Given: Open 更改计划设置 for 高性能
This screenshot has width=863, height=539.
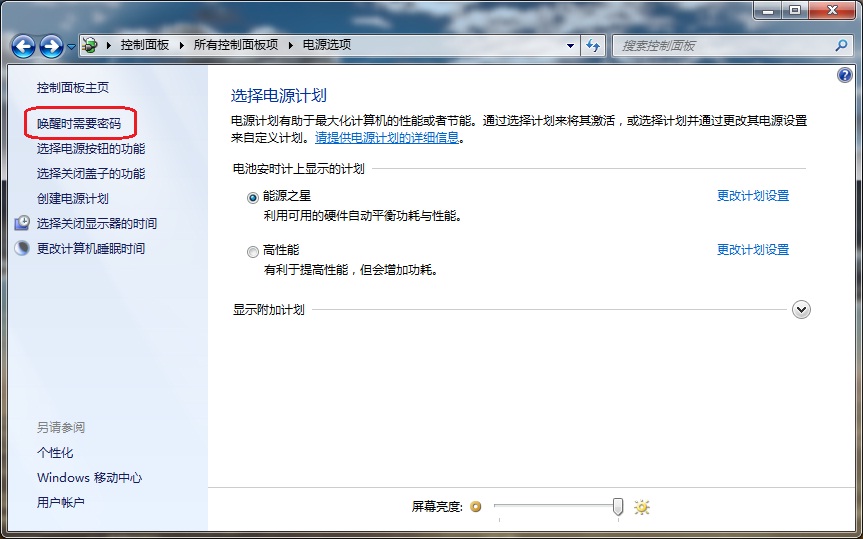Looking at the screenshot, I should click(x=753, y=250).
